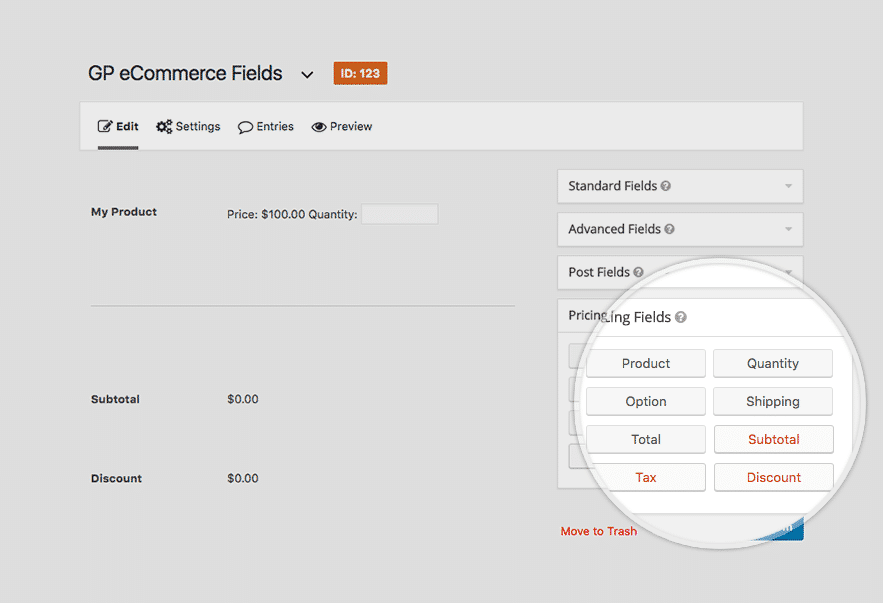Open the Preview tab

coord(342,127)
